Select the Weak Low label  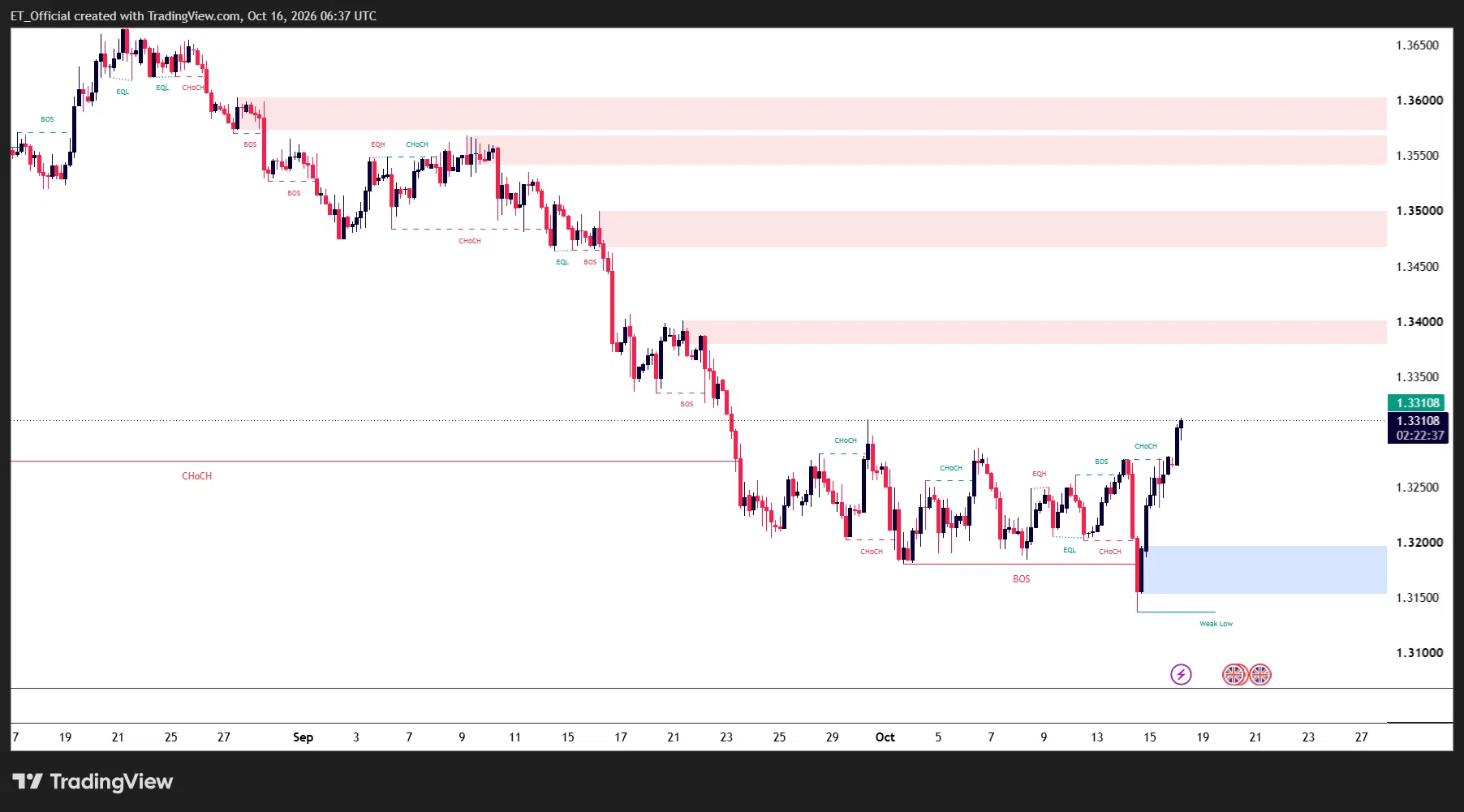pos(1216,624)
